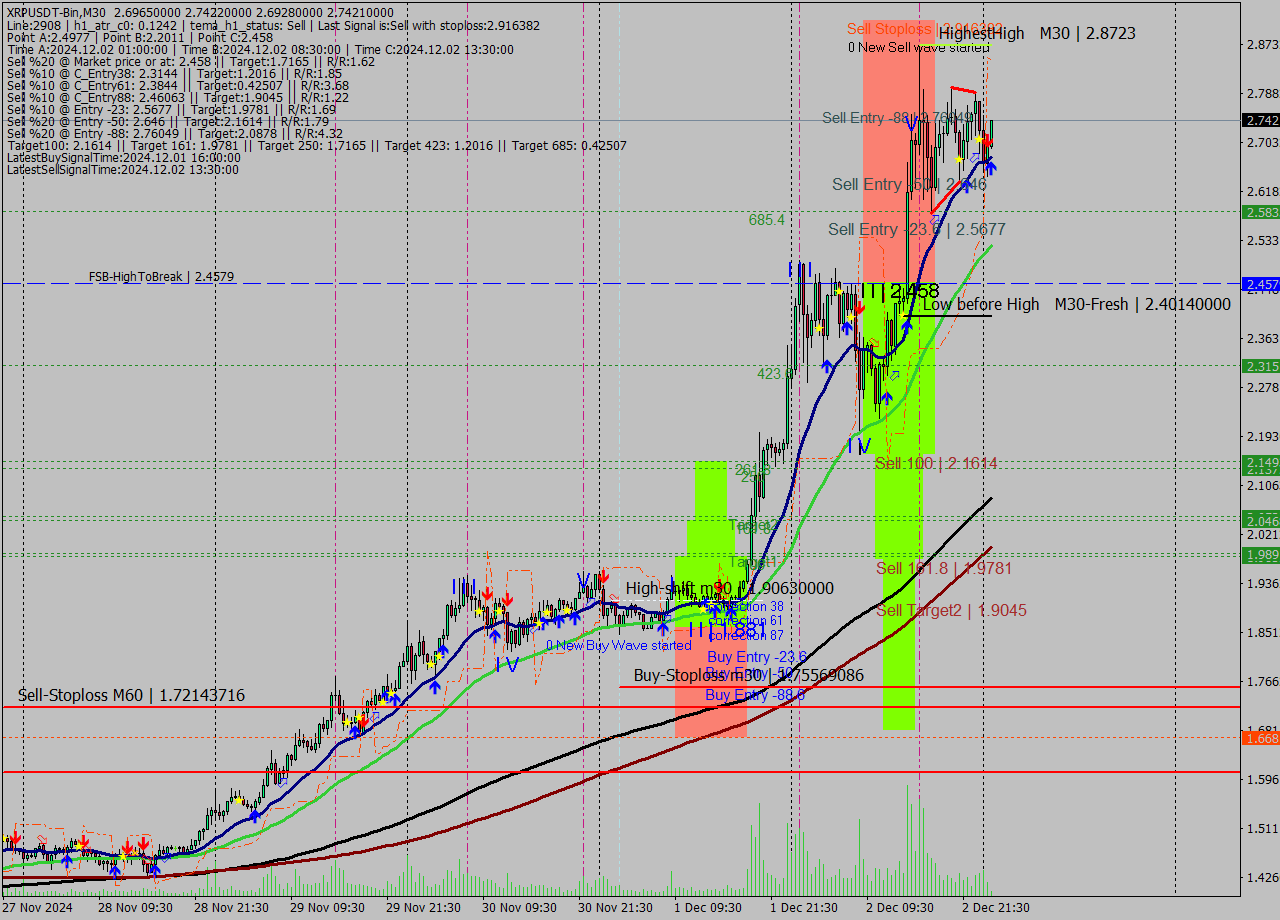Click the 2.873 price axis value

click(x=1262, y=45)
